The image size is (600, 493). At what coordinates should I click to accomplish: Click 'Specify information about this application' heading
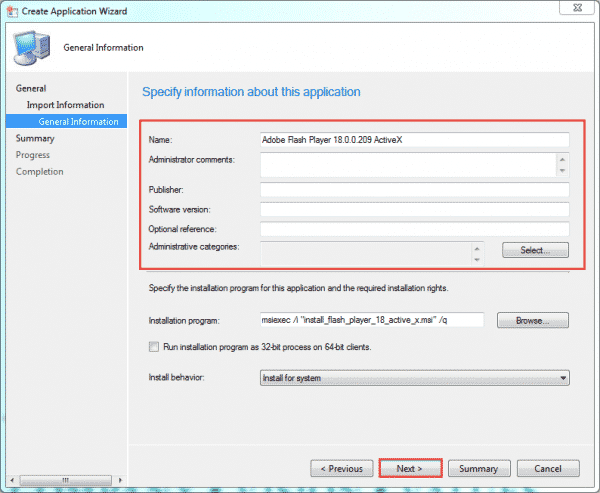pyautogui.click(x=251, y=92)
